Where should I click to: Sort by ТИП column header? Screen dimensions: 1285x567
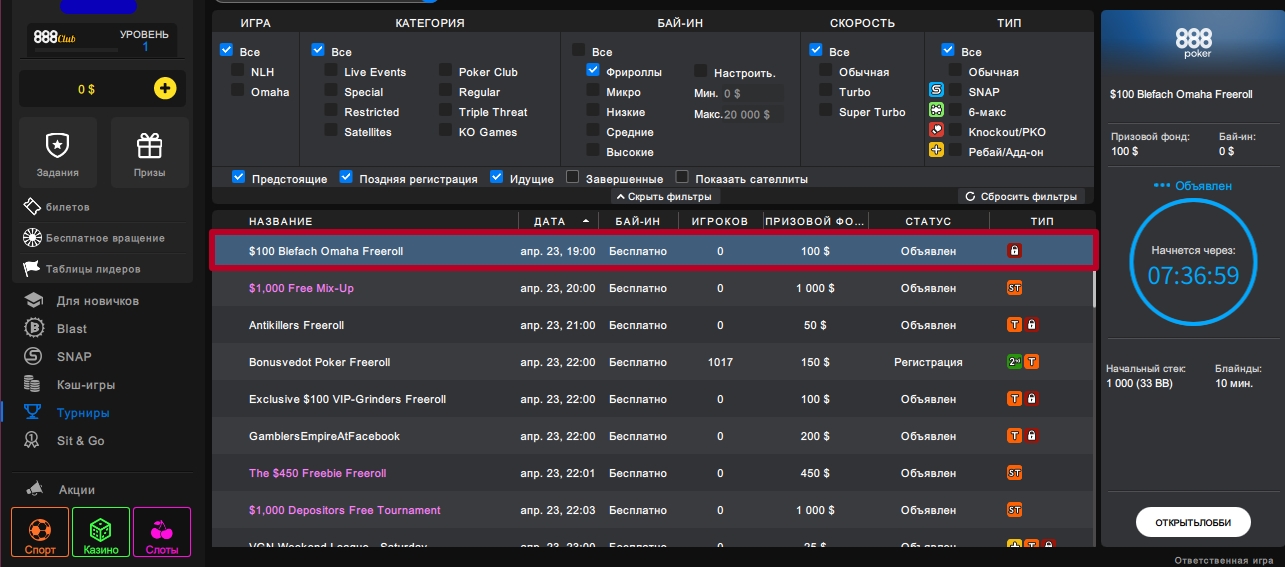tap(1041, 221)
